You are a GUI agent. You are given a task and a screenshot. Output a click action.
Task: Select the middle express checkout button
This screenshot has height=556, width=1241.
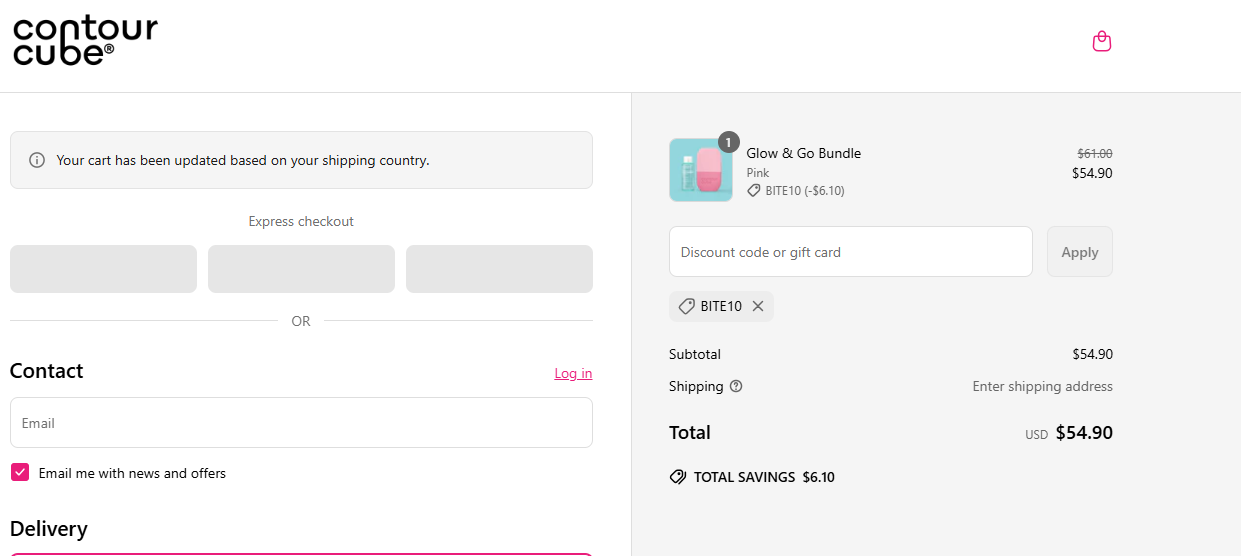pos(301,269)
